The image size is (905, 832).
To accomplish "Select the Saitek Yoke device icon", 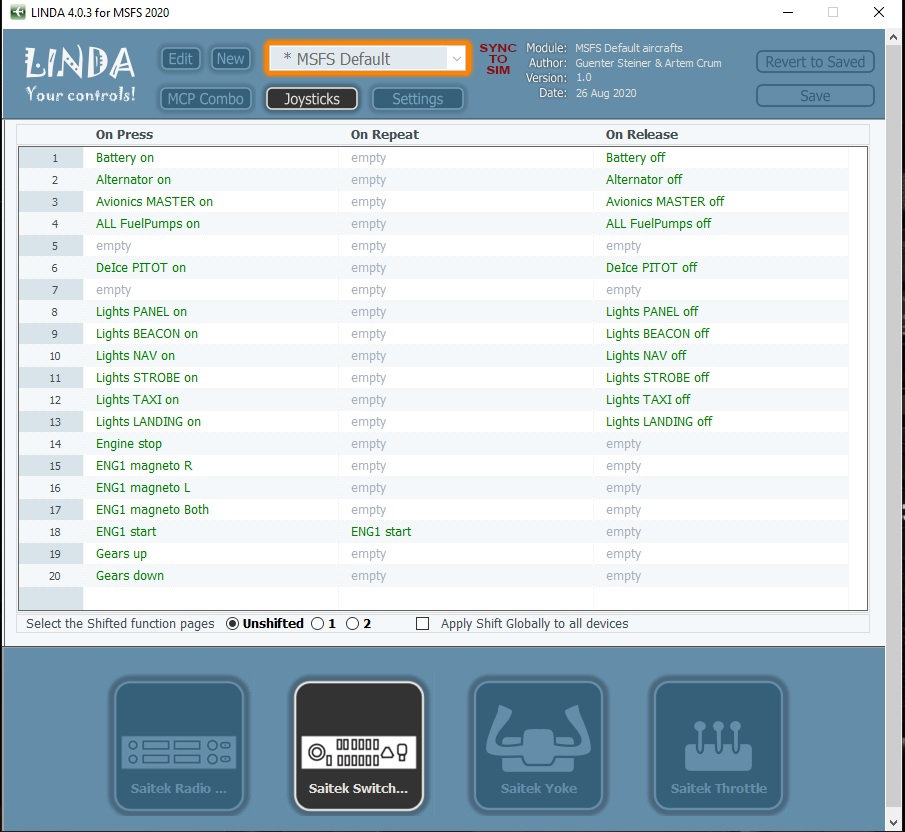I will [538, 745].
